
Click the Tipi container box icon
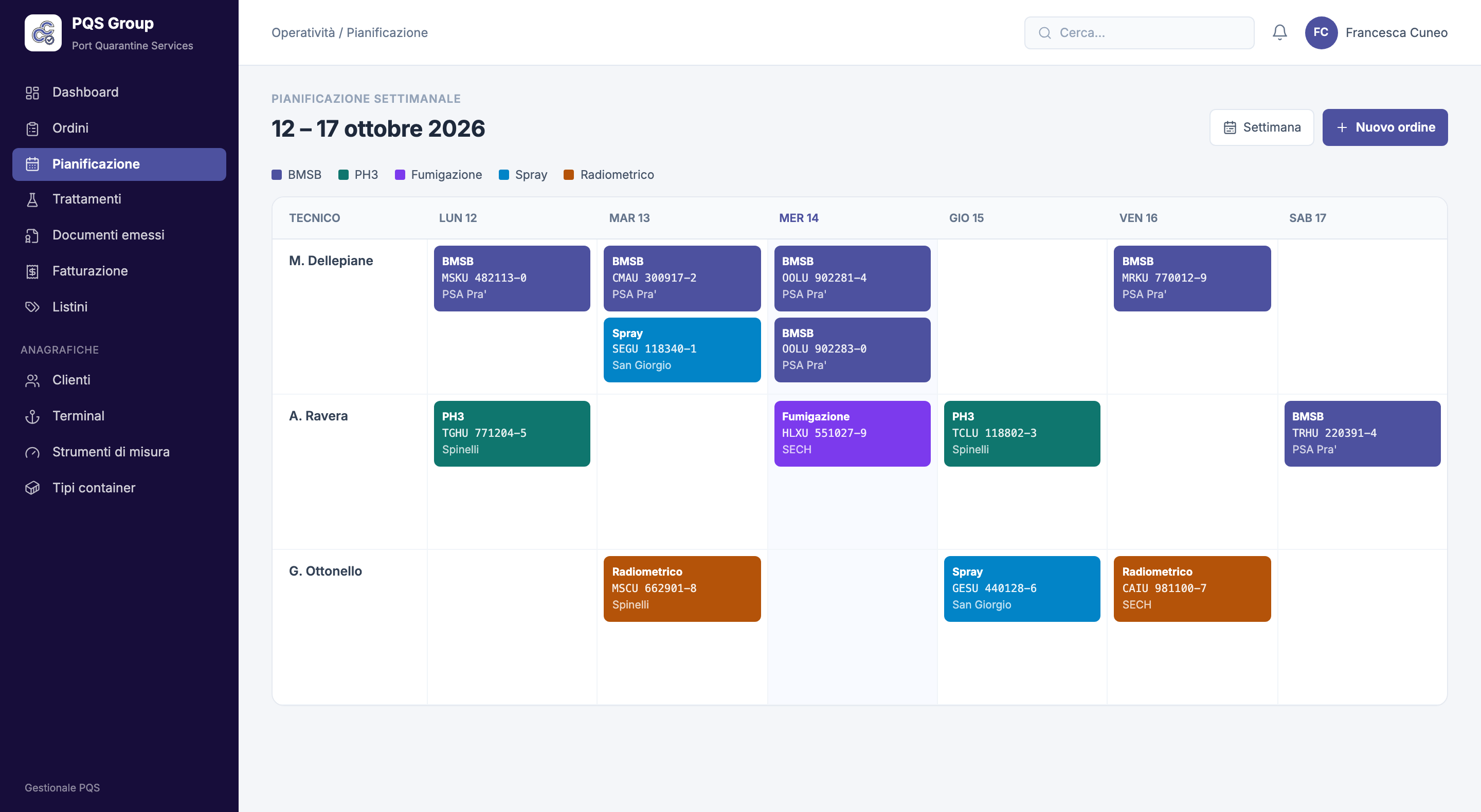(32, 488)
